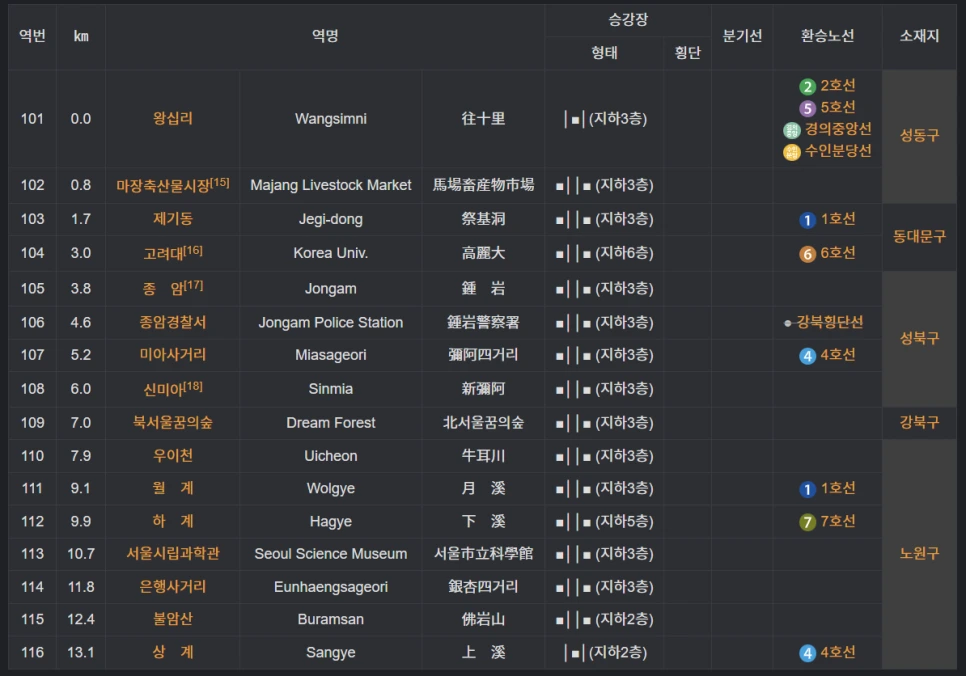Open footnote 15 on Majang Livestock Market
Image resolution: width=966 pixels, height=676 pixels.
click(x=219, y=184)
